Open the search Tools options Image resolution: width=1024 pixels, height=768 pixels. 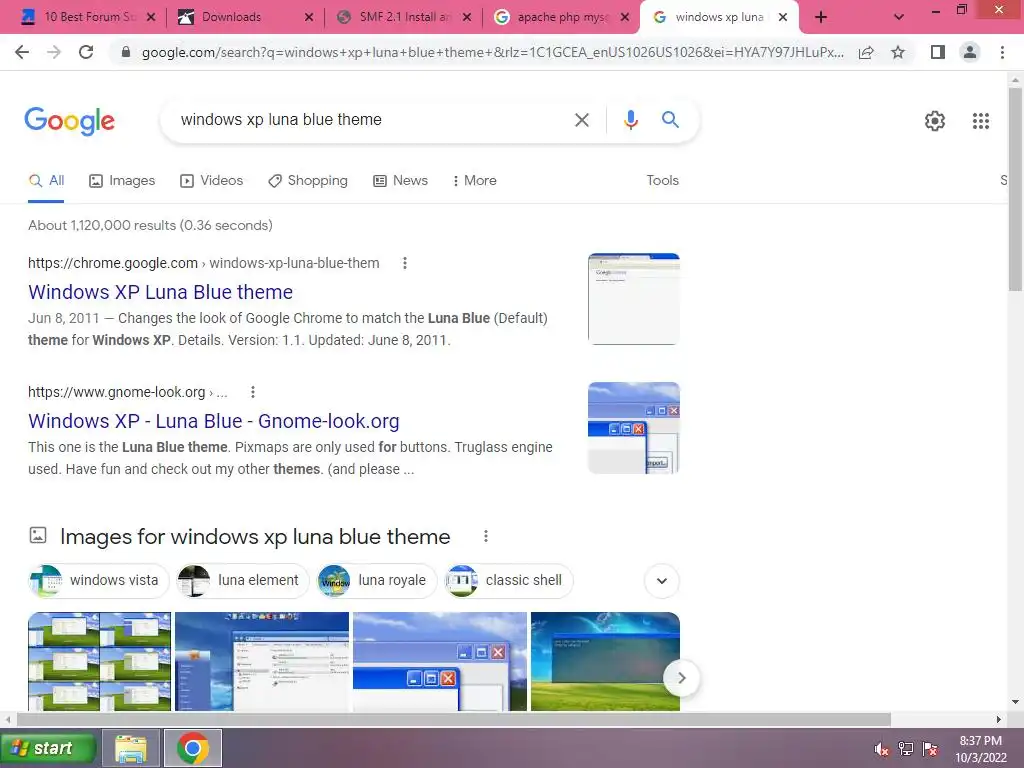[x=662, y=181]
